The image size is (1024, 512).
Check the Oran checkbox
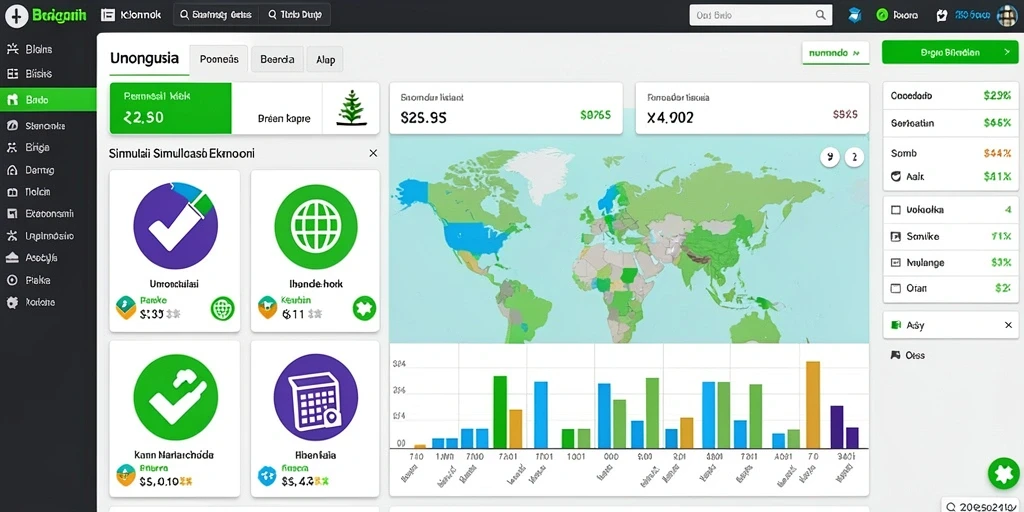(895, 288)
